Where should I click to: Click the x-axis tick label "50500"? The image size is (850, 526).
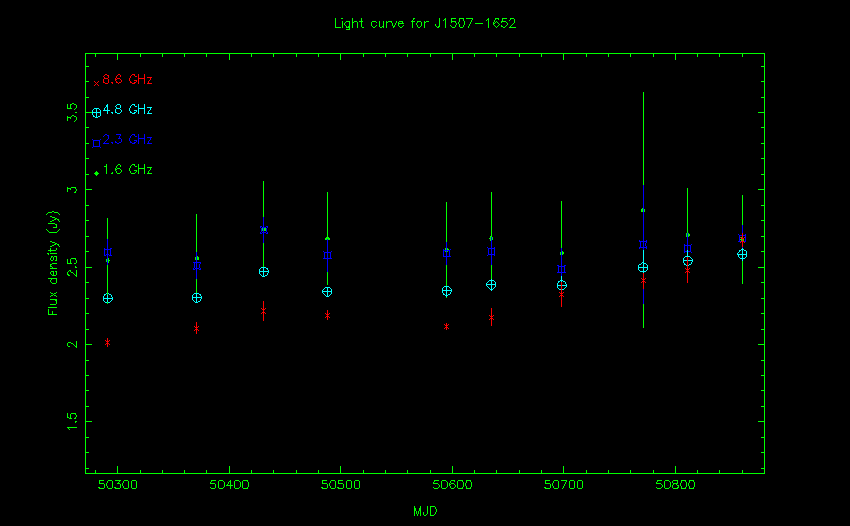pos(340,485)
